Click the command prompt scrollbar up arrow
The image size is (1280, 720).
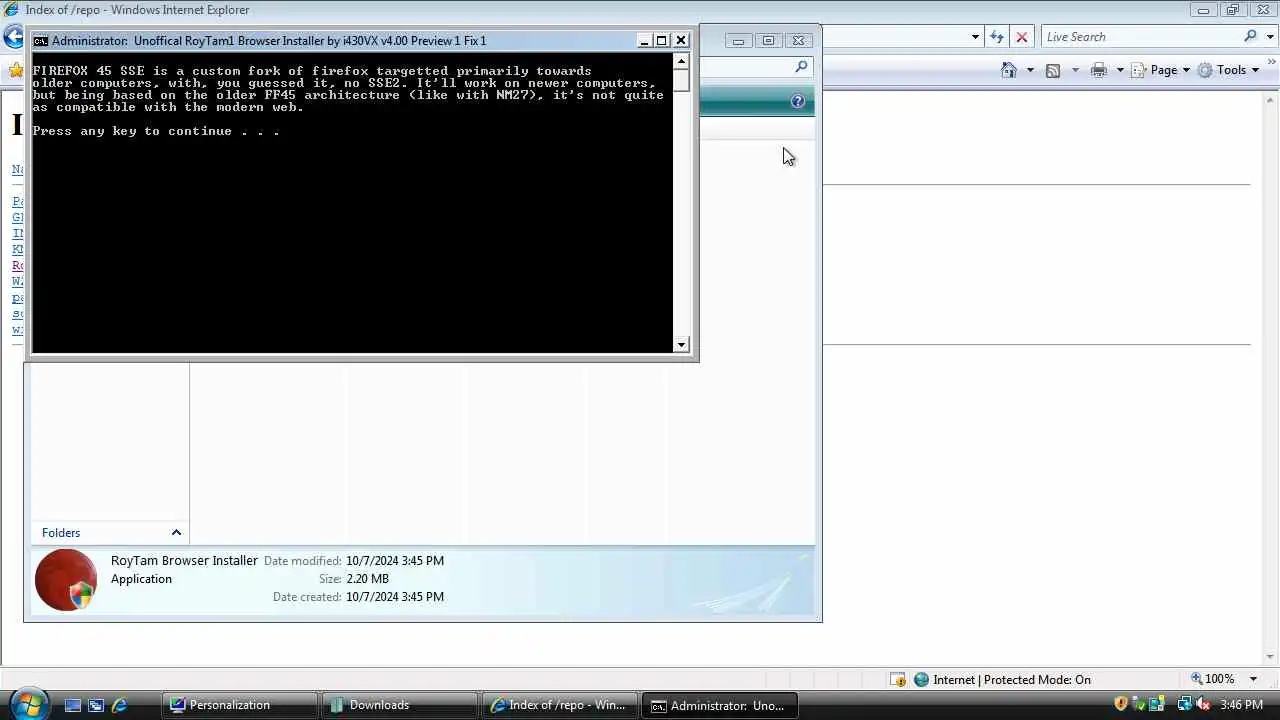point(681,61)
